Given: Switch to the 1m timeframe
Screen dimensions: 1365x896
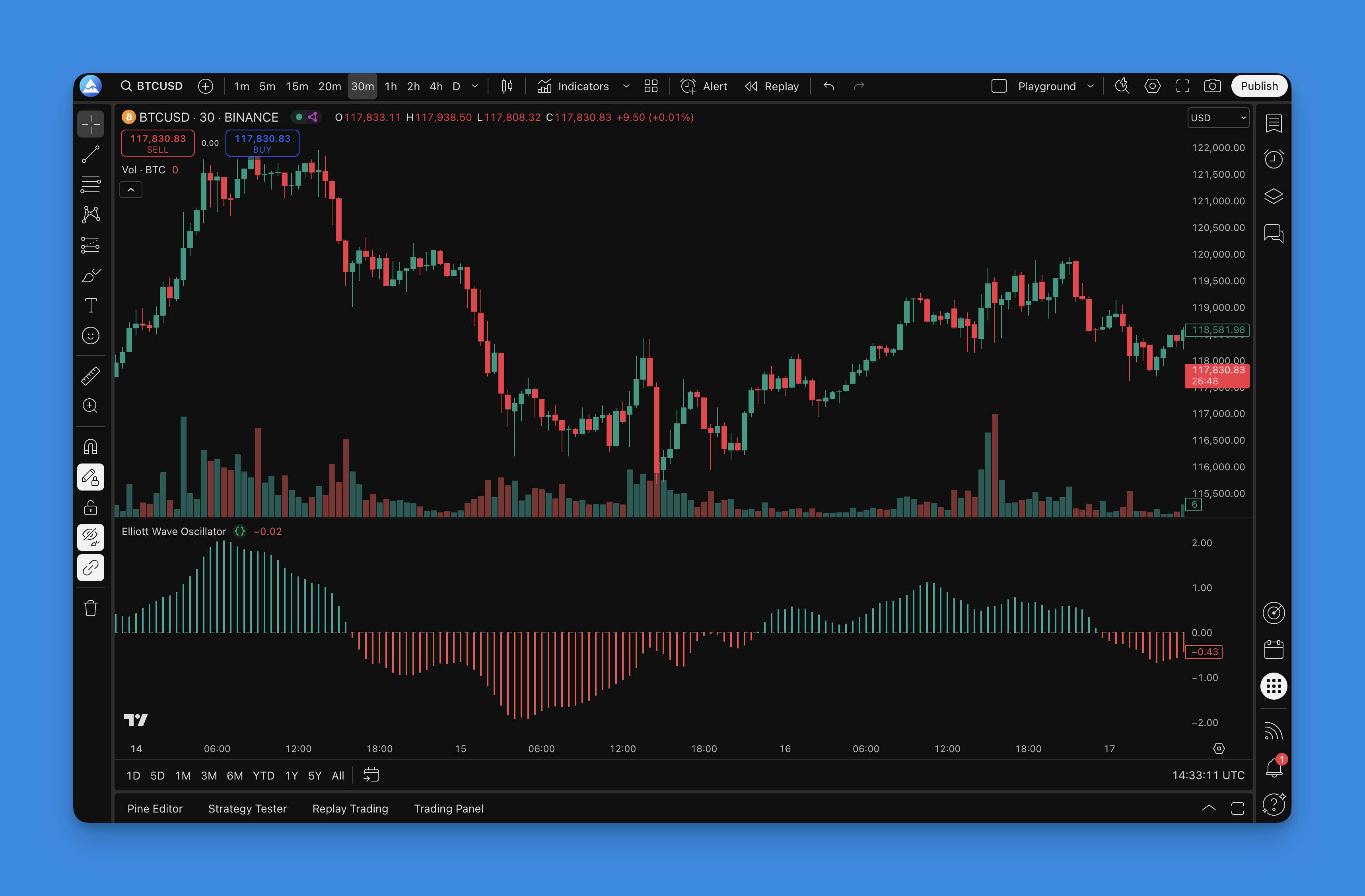Looking at the screenshot, I should click(x=241, y=86).
